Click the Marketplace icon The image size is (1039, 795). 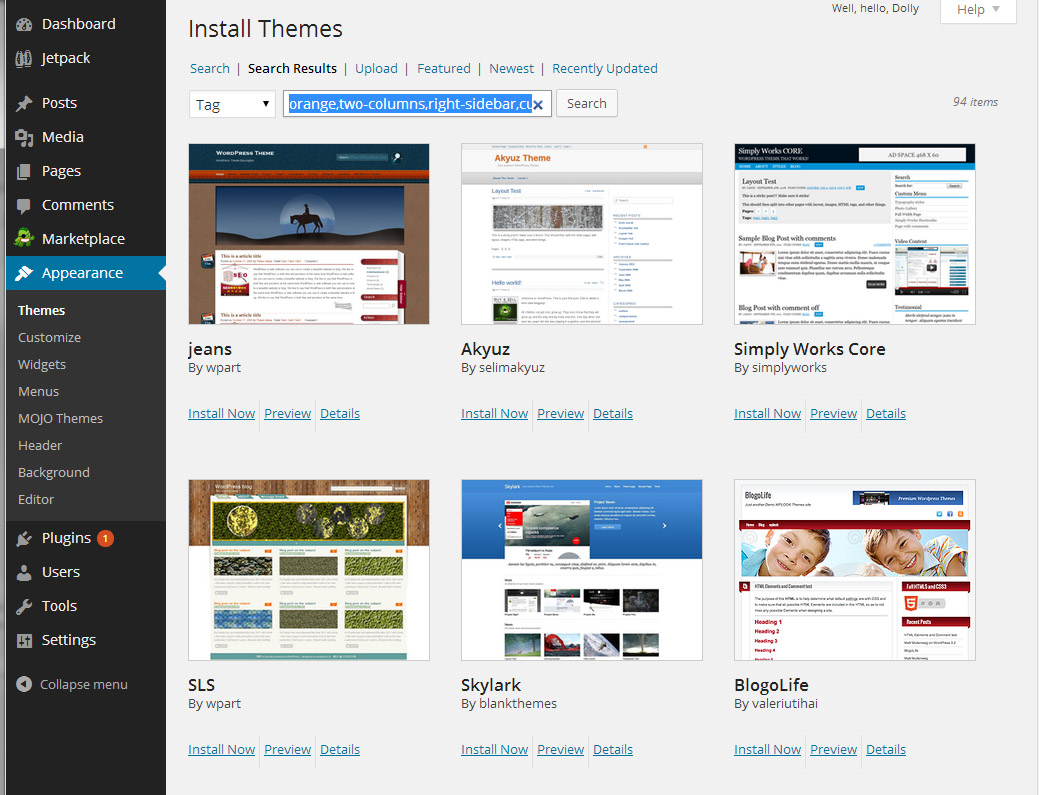24,239
